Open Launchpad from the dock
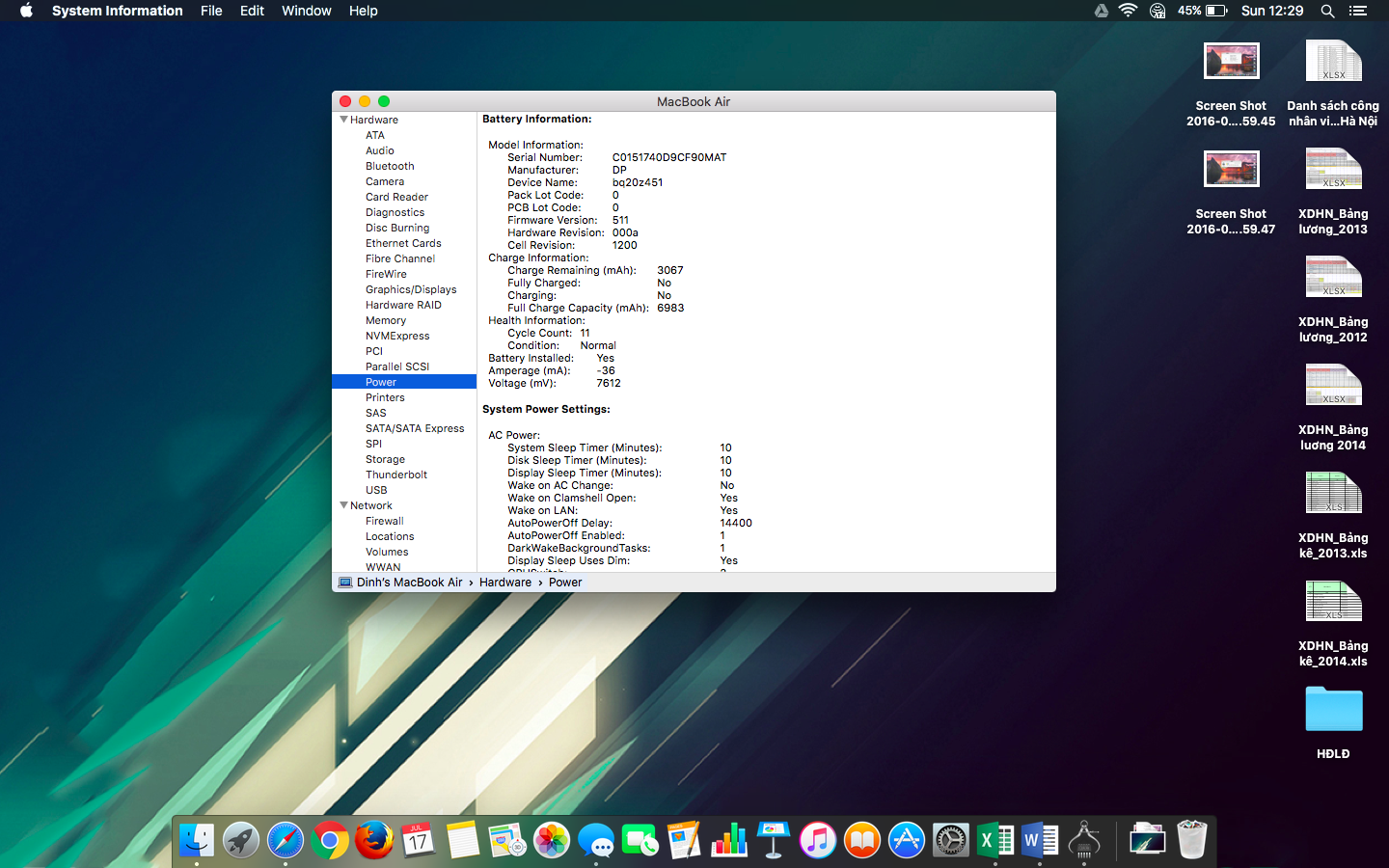The image size is (1389, 868). [x=241, y=840]
